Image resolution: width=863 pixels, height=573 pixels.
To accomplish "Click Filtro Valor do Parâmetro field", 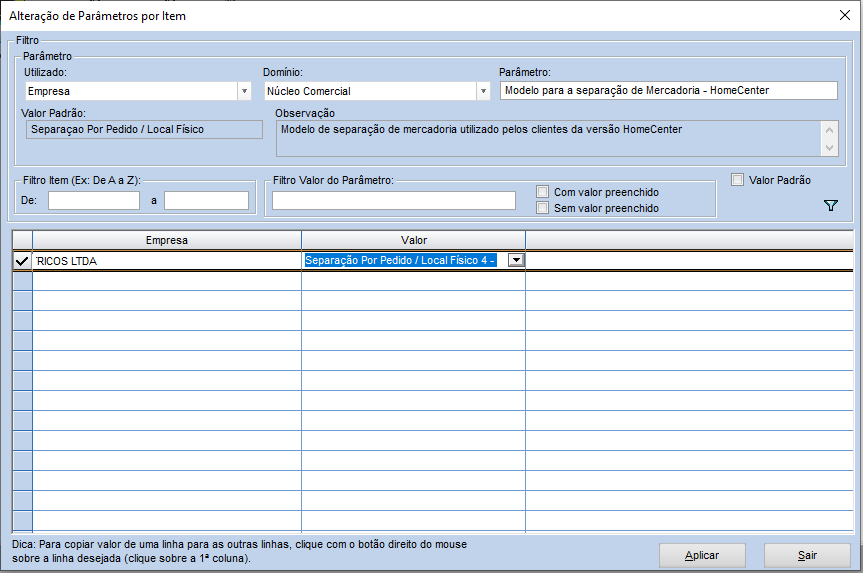I will pos(394,200).
